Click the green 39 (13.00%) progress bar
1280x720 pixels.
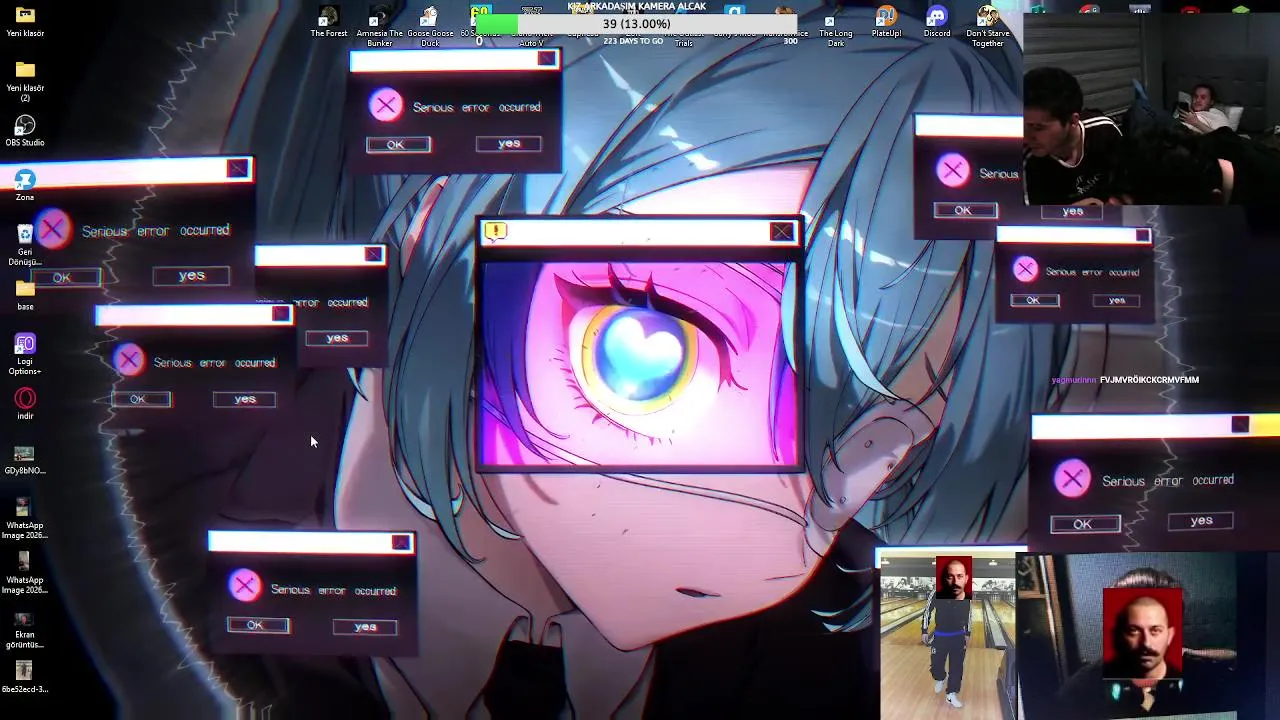[x=636, y=24]
